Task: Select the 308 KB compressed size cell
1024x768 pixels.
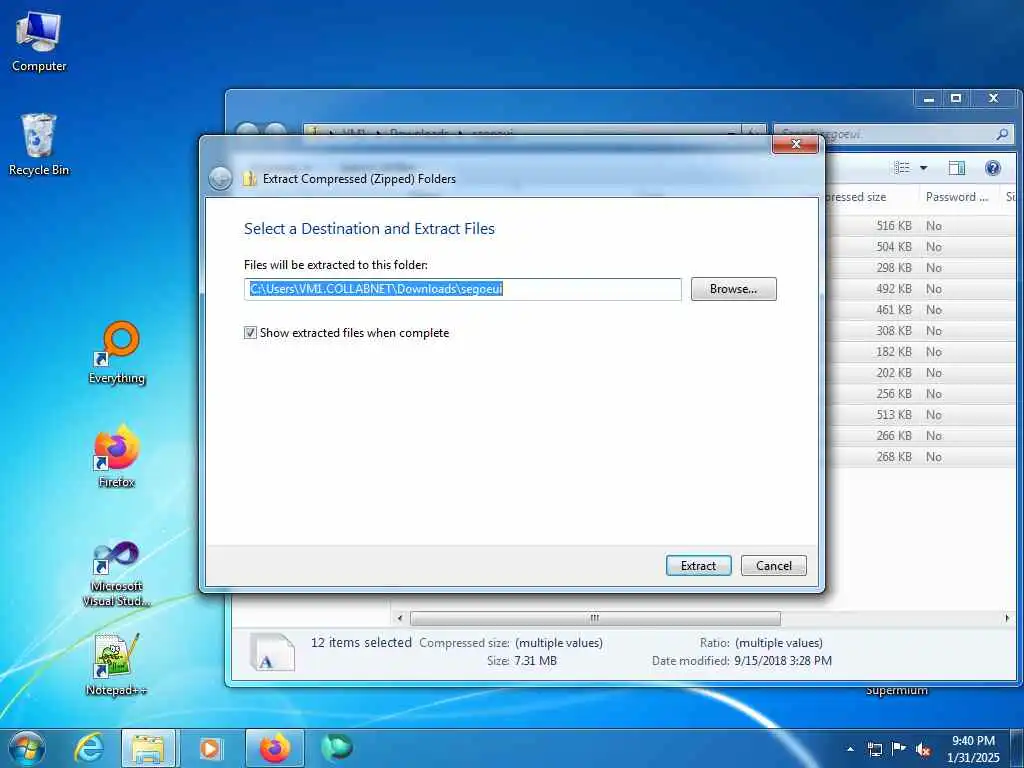Action: click(893, 330)
